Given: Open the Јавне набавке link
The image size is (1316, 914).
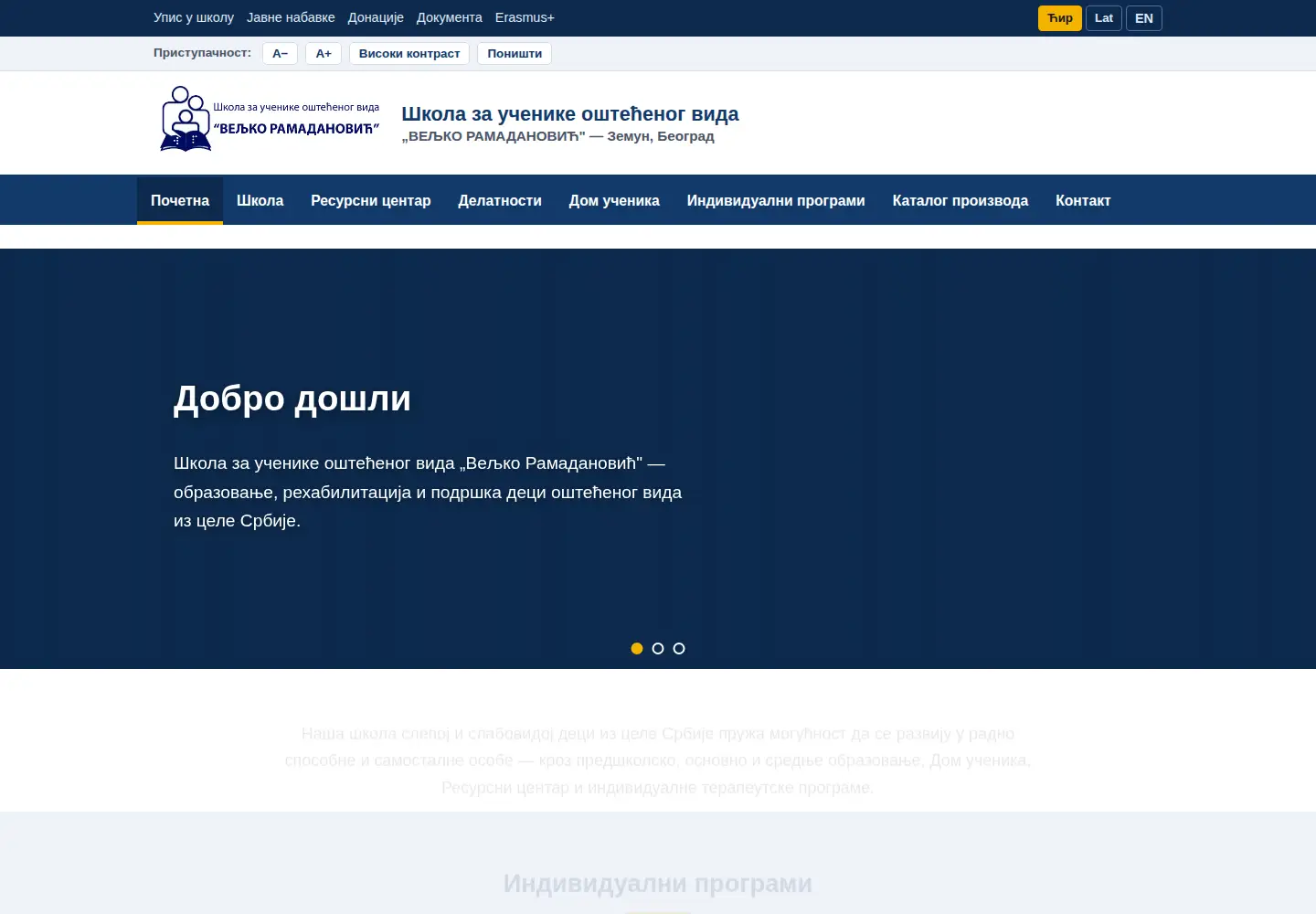Looking at the screenshot, I should [291, 17].
